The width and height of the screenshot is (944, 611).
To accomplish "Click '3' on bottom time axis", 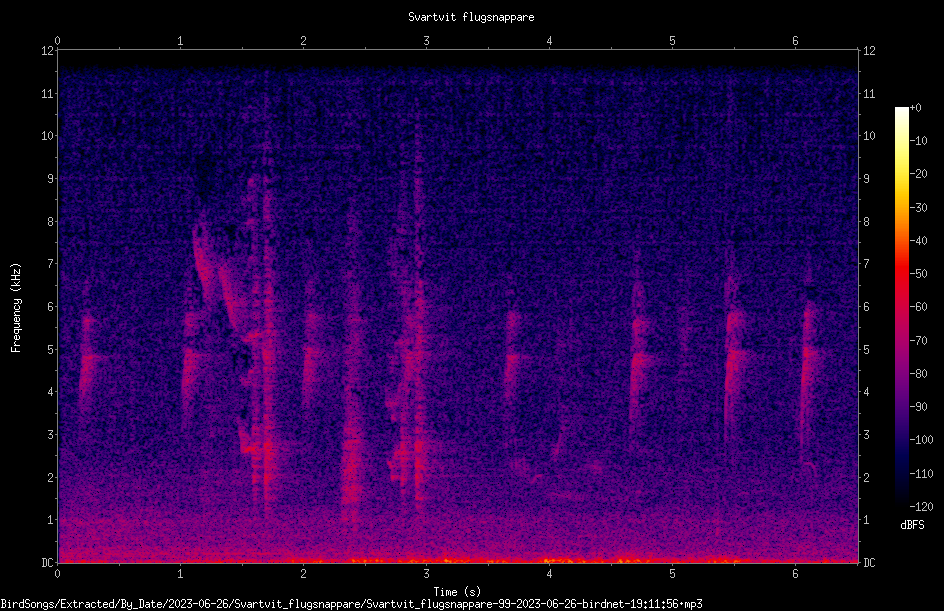I will [426, 574].
